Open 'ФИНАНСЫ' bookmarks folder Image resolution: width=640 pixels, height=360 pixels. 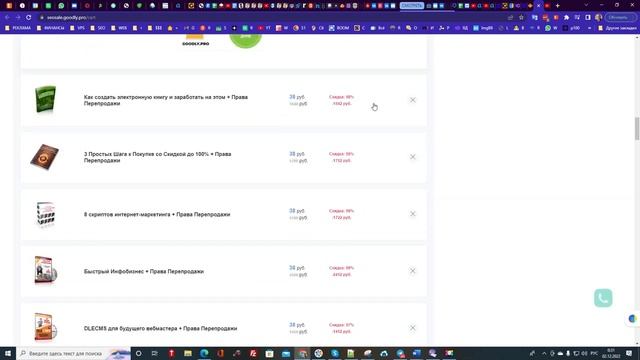[50, 28]
